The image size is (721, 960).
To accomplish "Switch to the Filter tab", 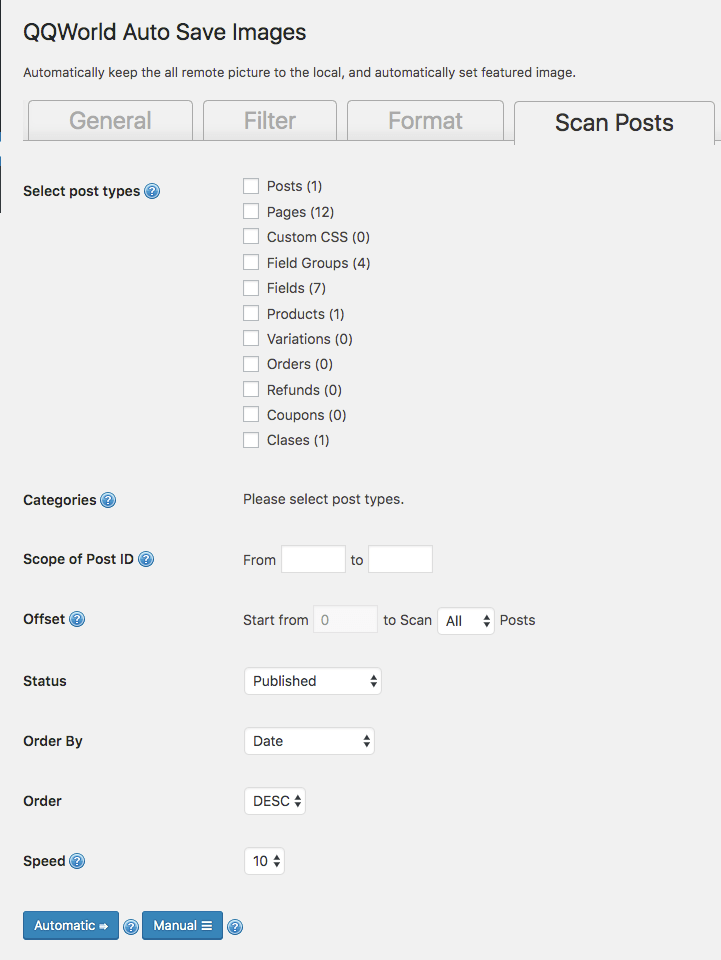I will pyautogui.click(x=269, y=121).
